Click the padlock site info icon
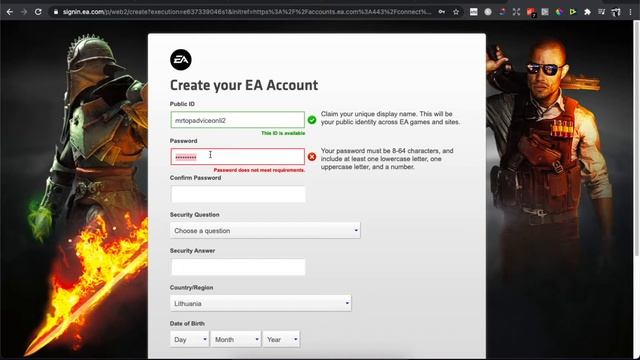The image size is (640, 360). point(56,12)
